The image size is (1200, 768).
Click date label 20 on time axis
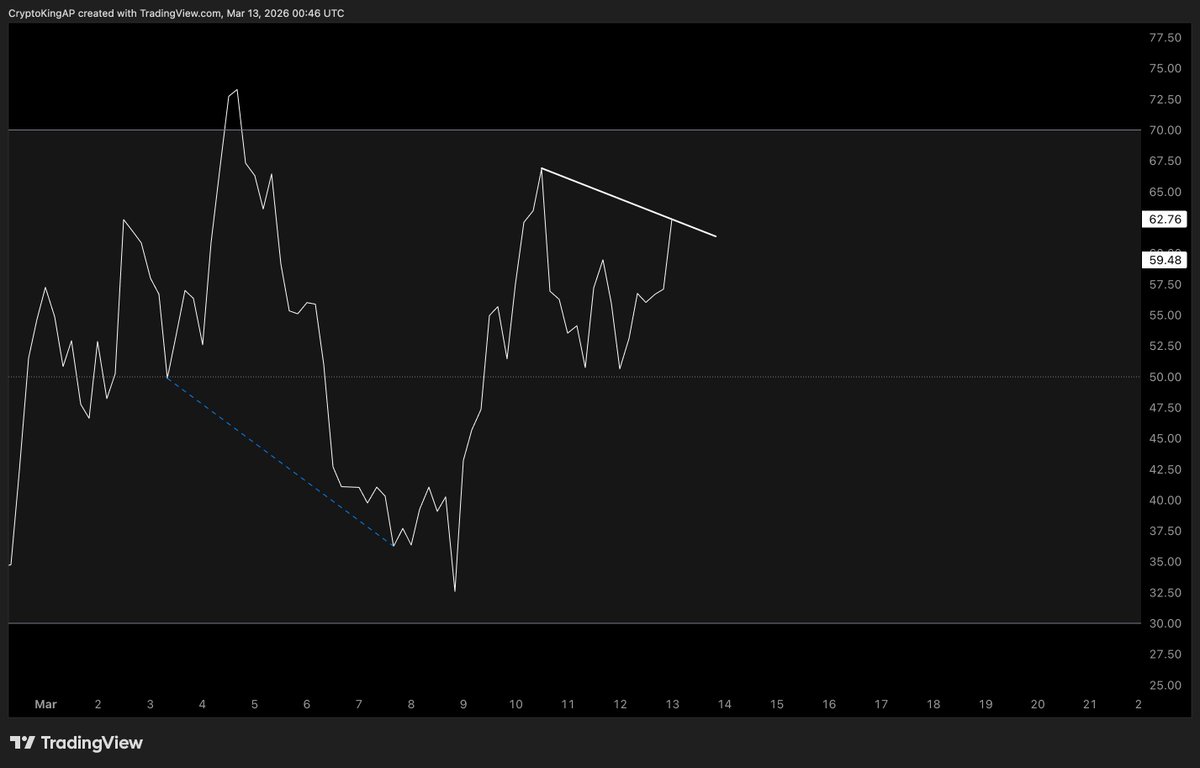[x=1038, y=705]
